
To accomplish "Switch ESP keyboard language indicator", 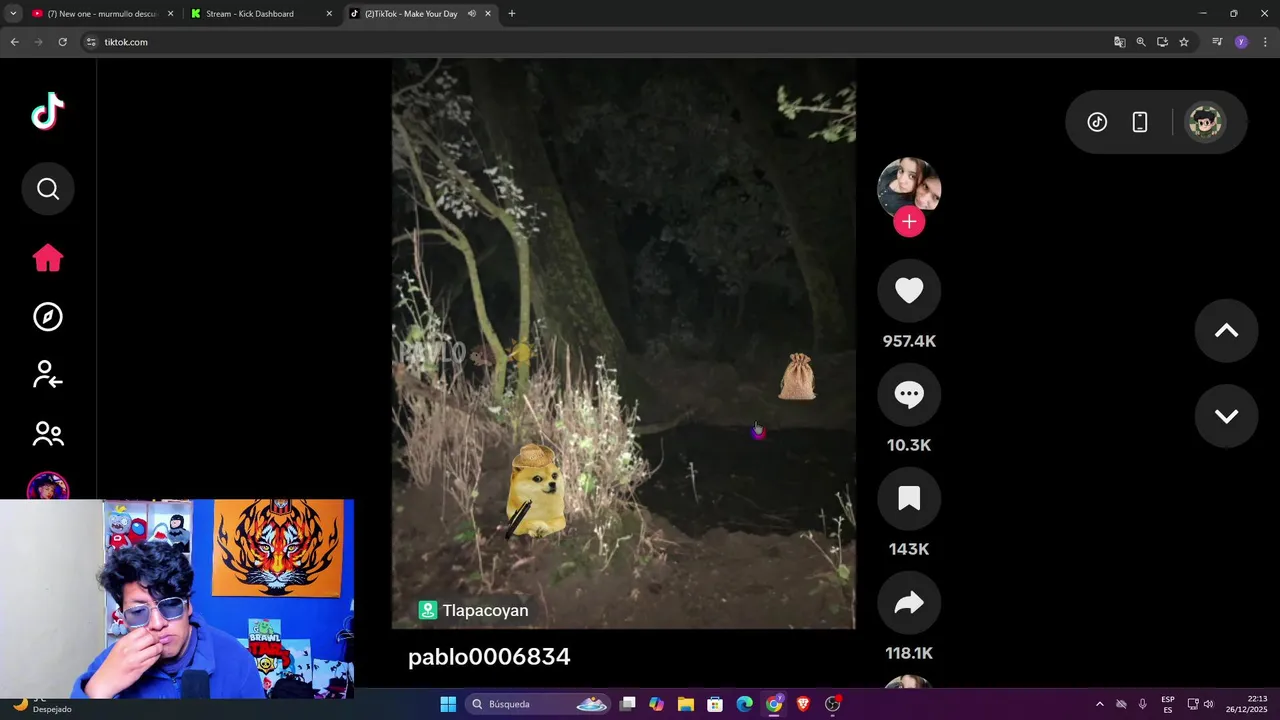I will pyautogui.click(x=1168, y=704).
